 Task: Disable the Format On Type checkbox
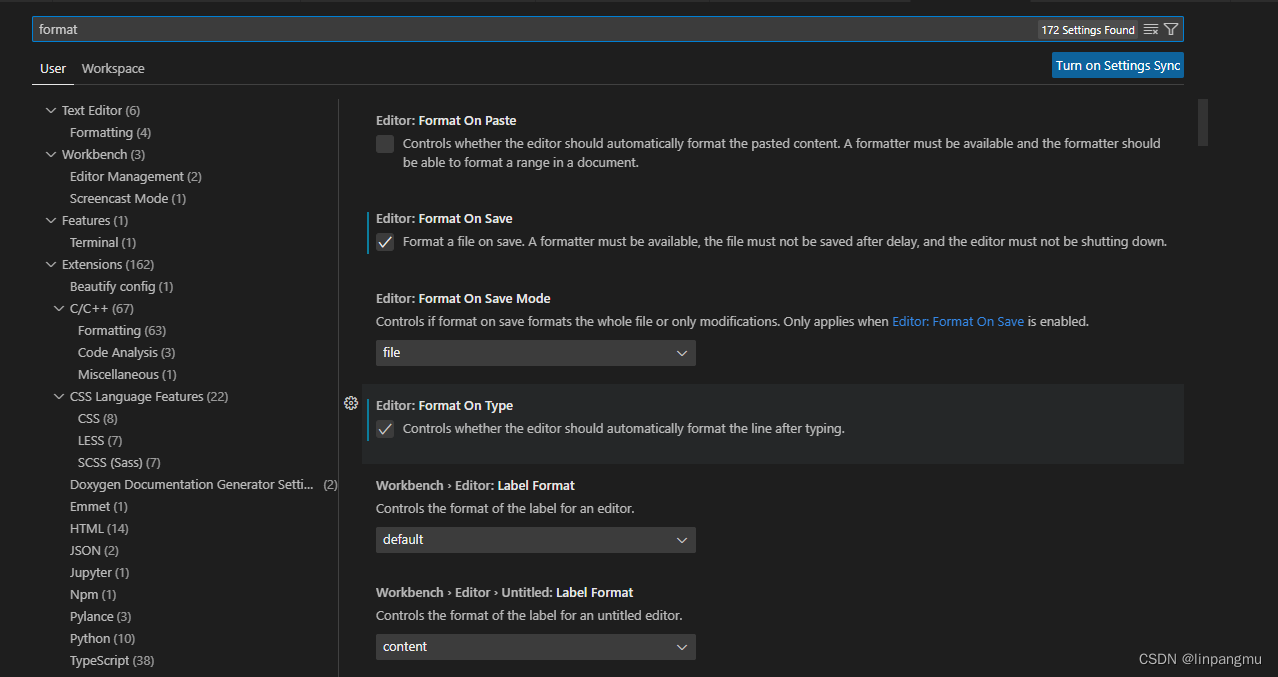point(385,429)
